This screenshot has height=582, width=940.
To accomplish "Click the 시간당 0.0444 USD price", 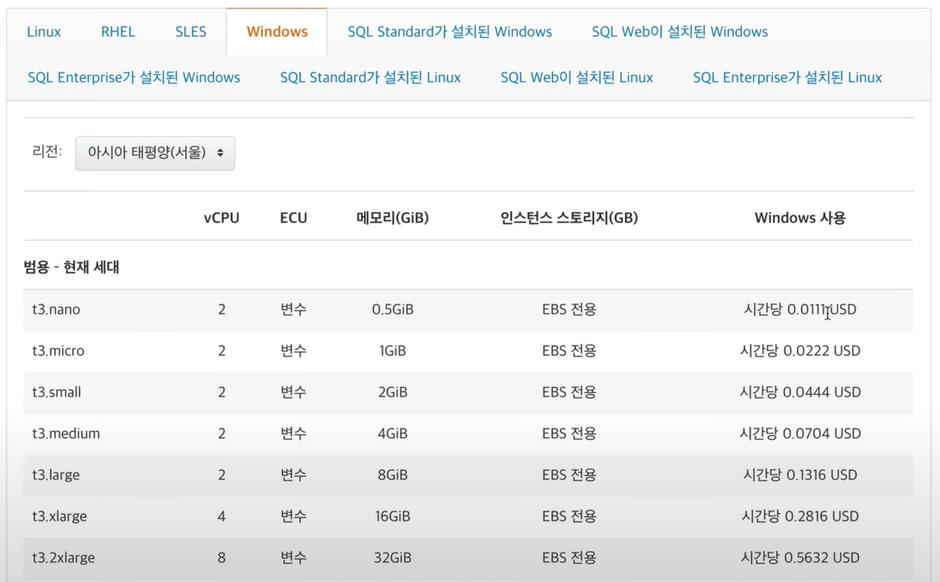I will [x=800, y=392].
